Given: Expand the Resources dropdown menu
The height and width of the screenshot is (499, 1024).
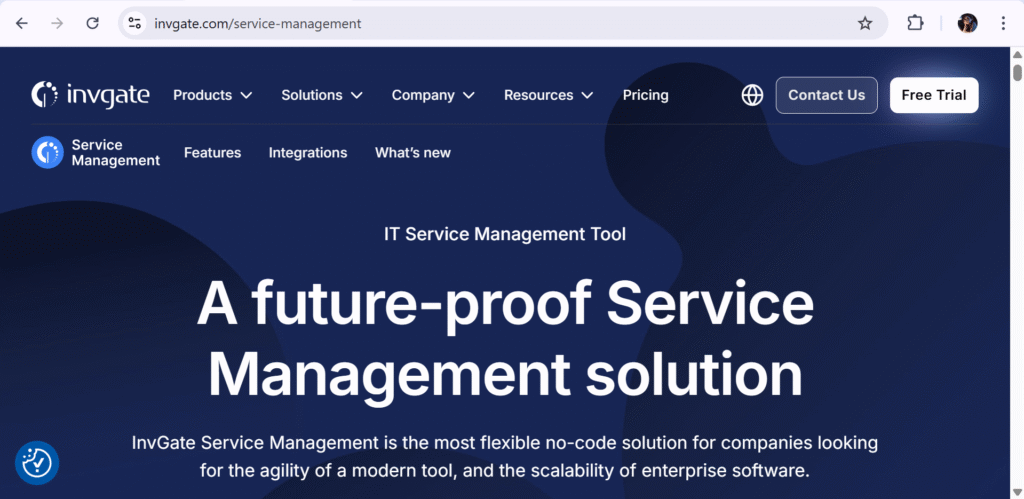Looking at the screenshot, I should coord(549,95).
